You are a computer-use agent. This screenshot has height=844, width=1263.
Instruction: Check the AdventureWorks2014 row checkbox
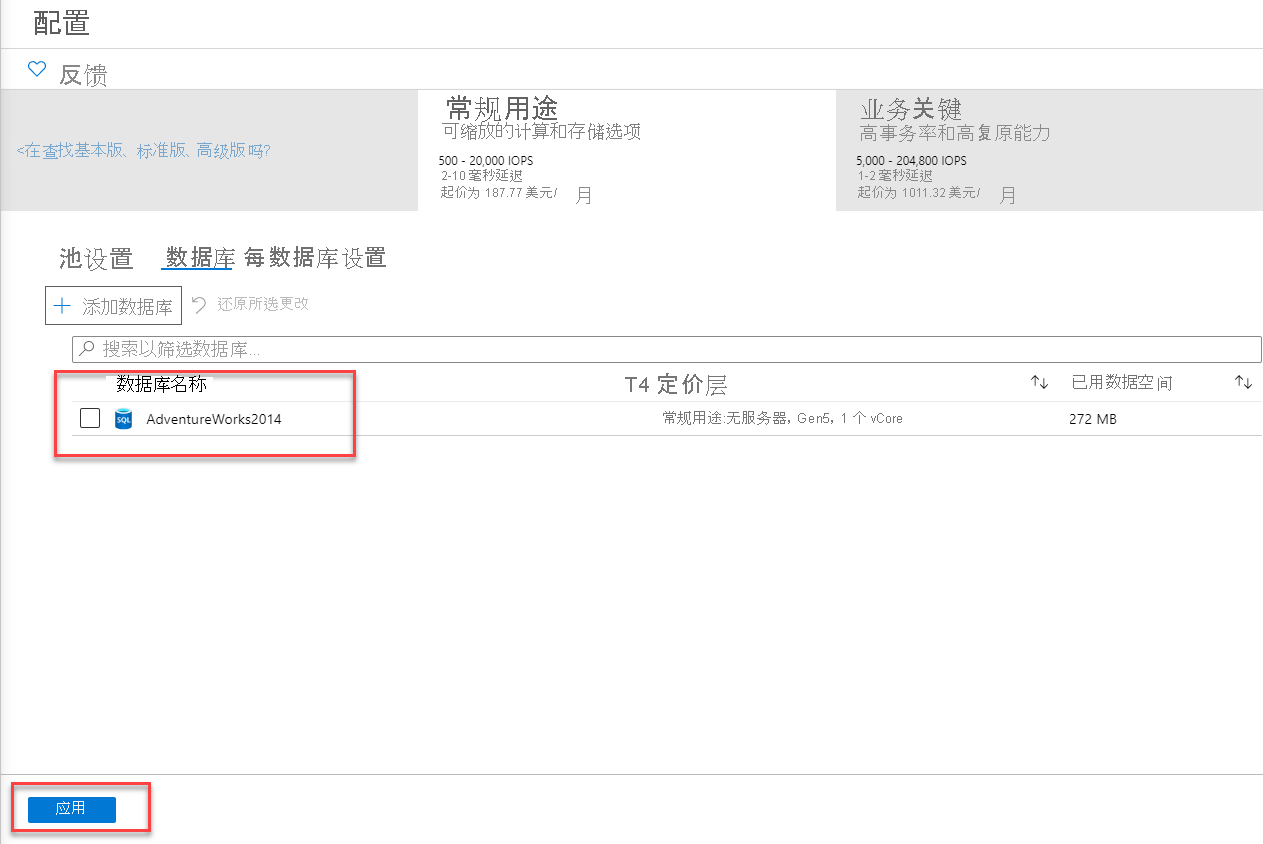pyautogui.click(x=90, y=419)
